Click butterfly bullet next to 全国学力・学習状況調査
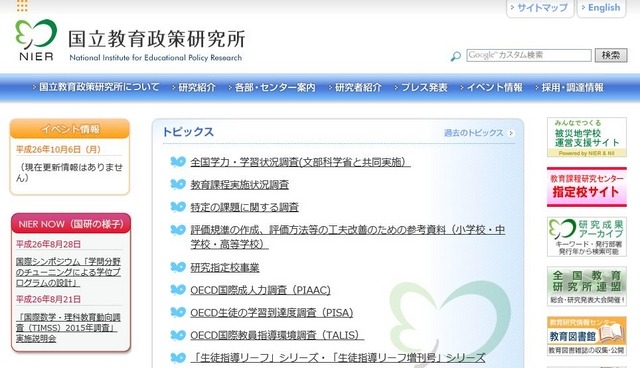The image size is (640, 368). 178,162
